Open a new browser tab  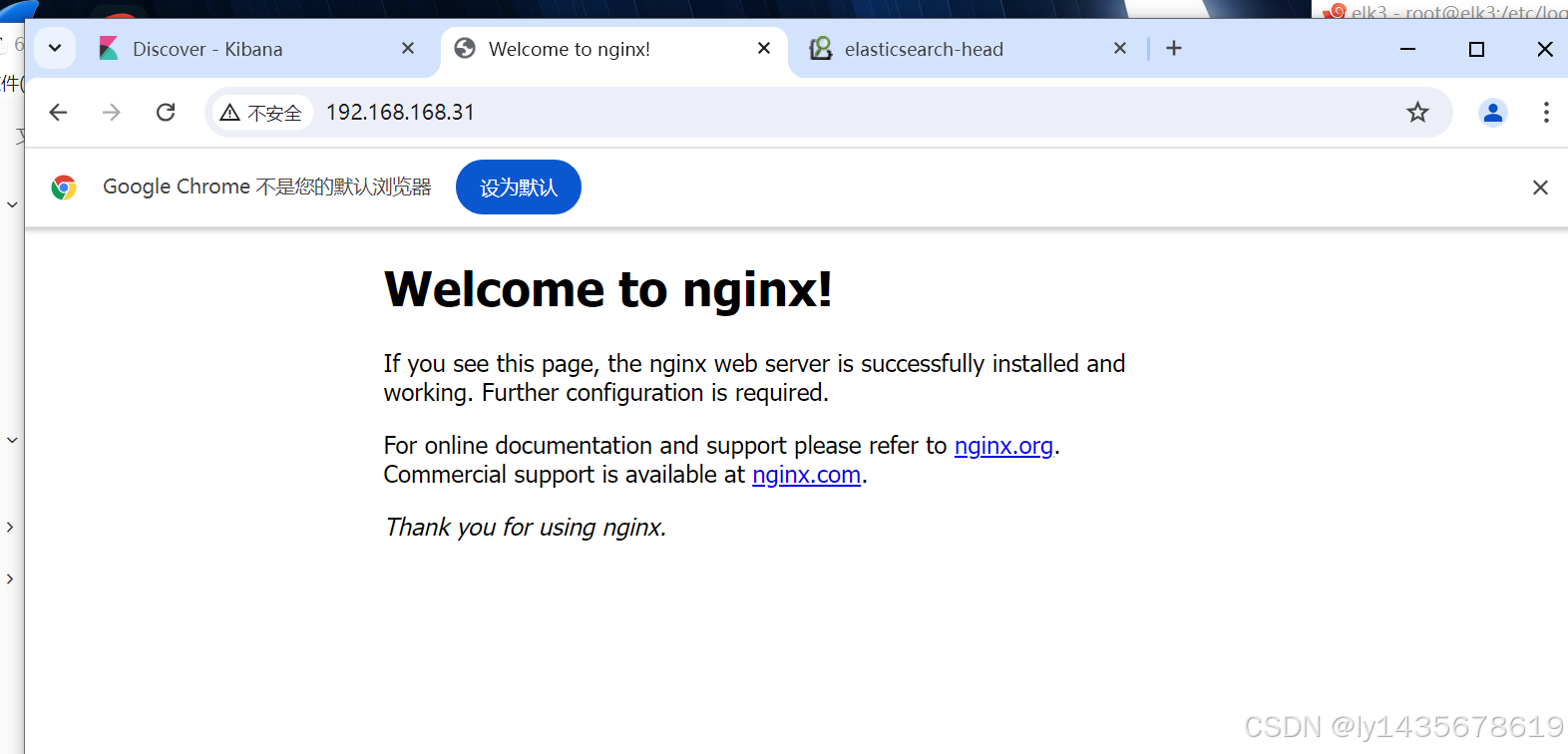pos(1174,48)
